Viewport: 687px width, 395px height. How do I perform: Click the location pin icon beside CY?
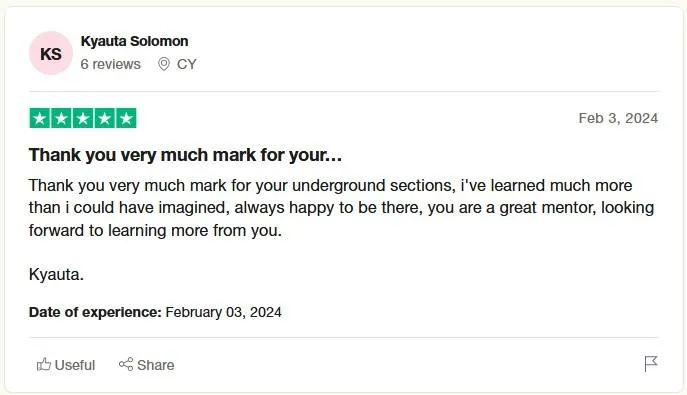163,64
